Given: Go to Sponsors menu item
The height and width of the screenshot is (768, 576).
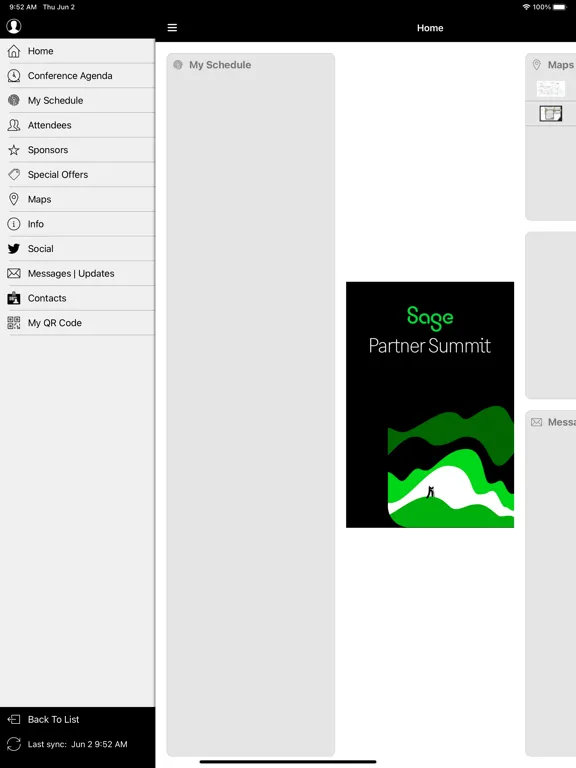Looking at the screenshot, I should tap(77, 150).
